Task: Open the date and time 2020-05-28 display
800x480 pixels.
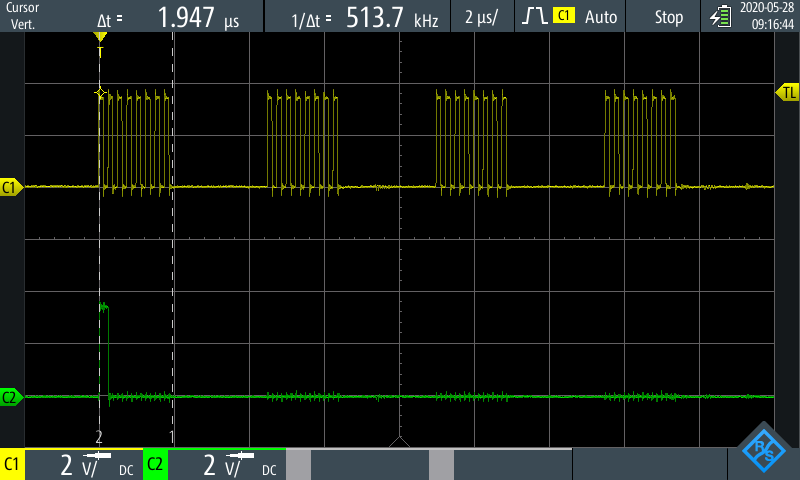Action: click(767, 16)
